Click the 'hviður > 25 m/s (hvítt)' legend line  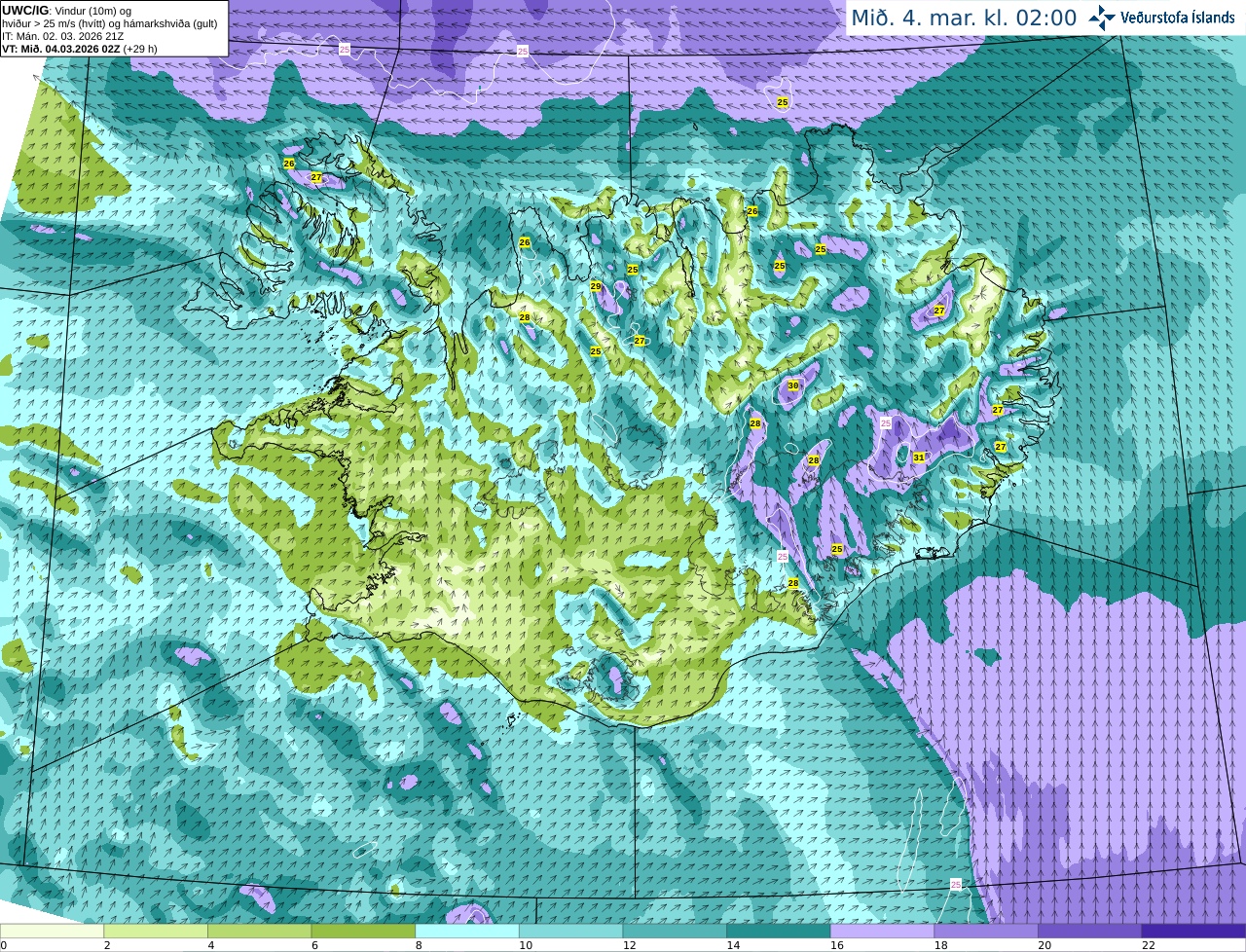tap(110, 23)
